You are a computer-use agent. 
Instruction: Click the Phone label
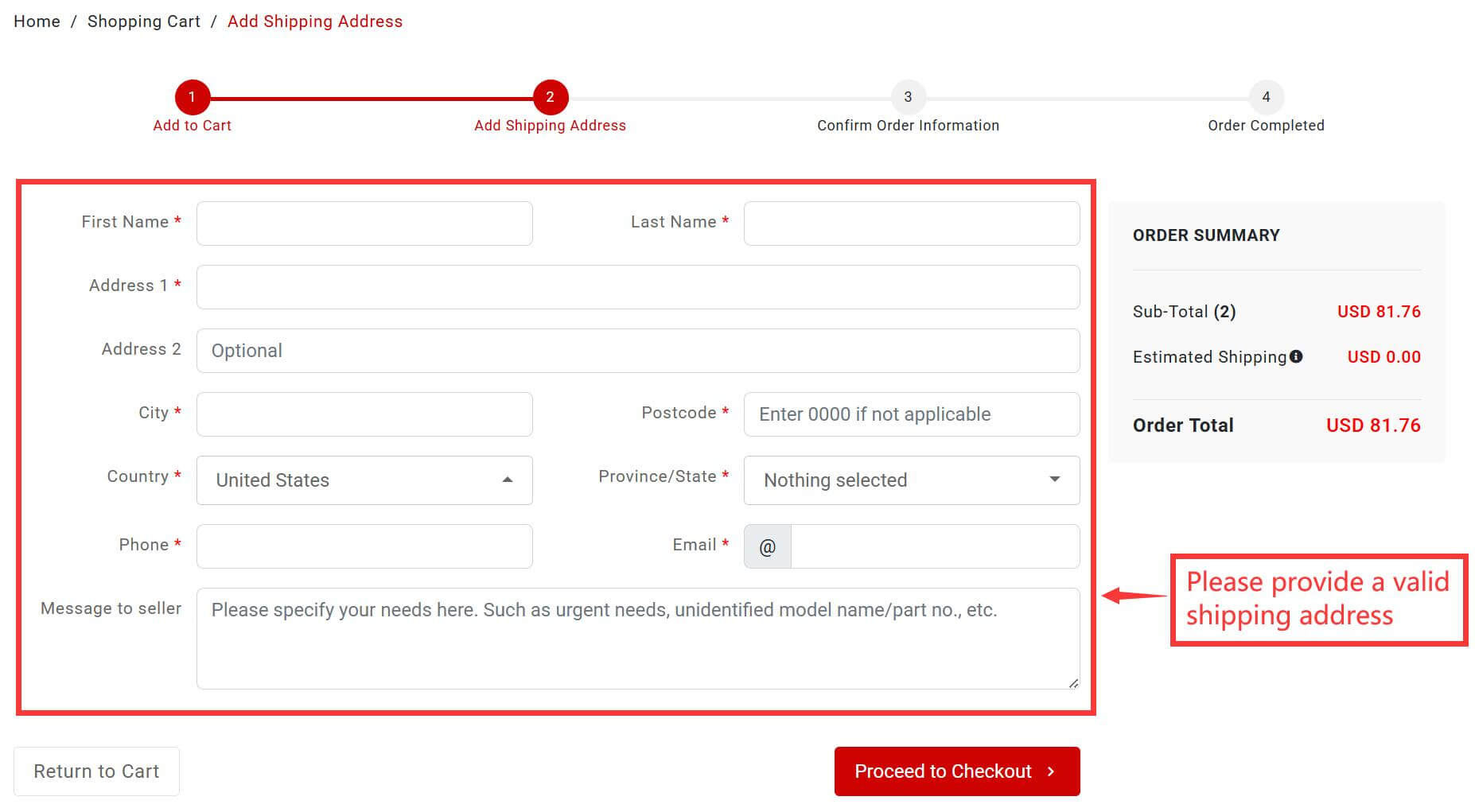[143, 545]
